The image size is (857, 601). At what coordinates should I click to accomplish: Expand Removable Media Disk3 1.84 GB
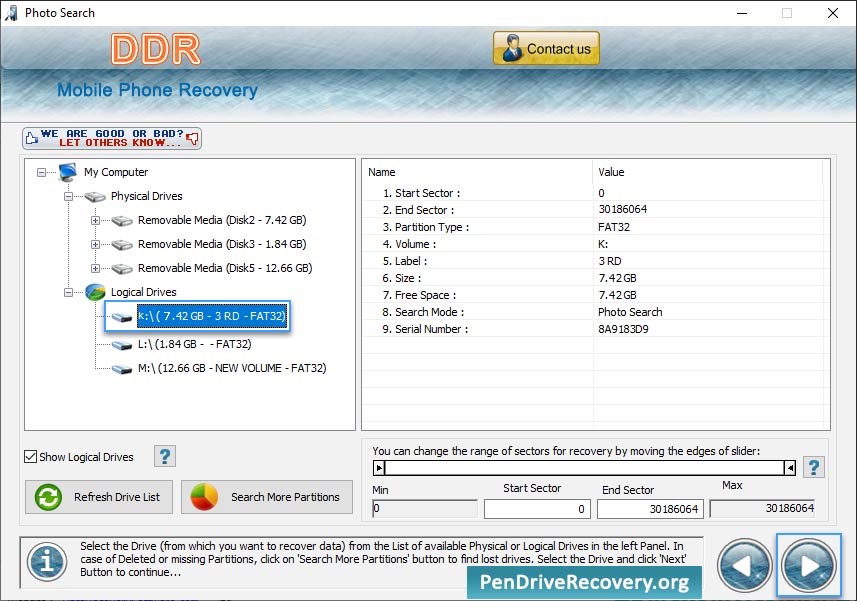tap(95, 245)
